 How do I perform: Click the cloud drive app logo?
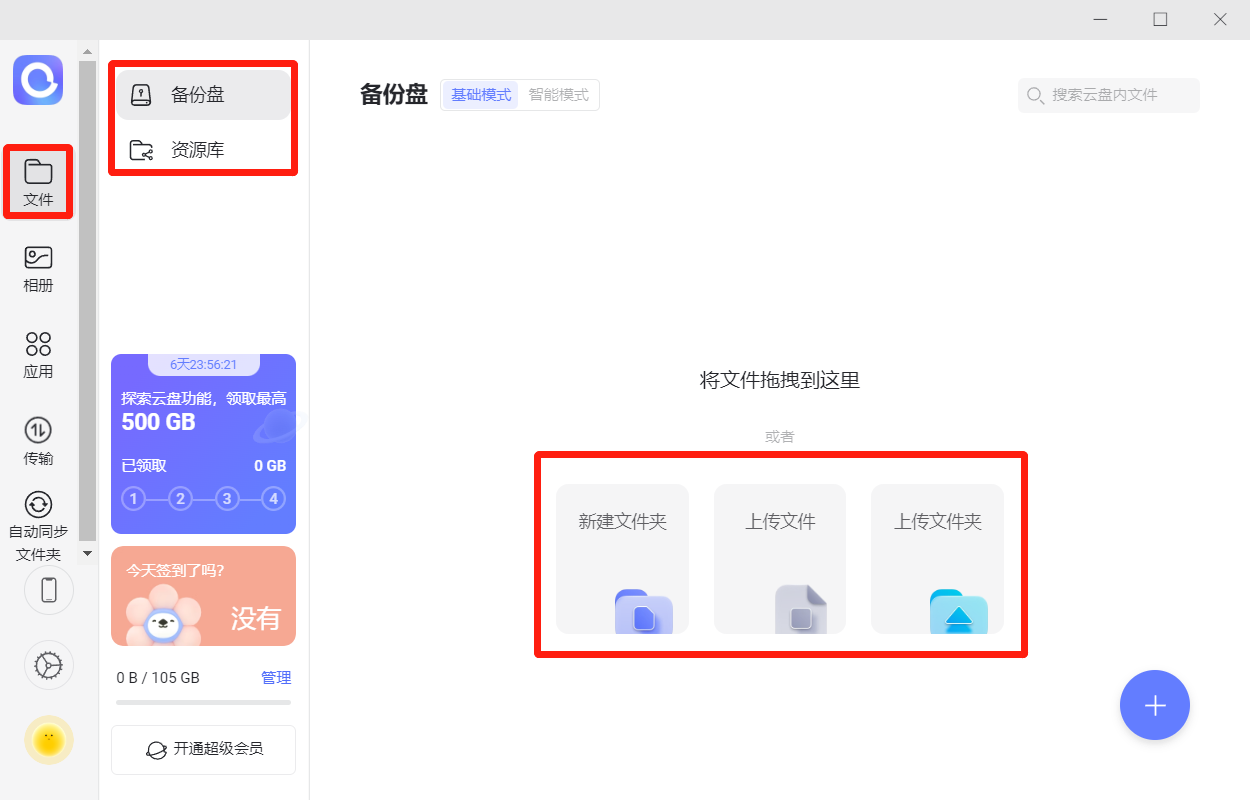tap(38, 80)
